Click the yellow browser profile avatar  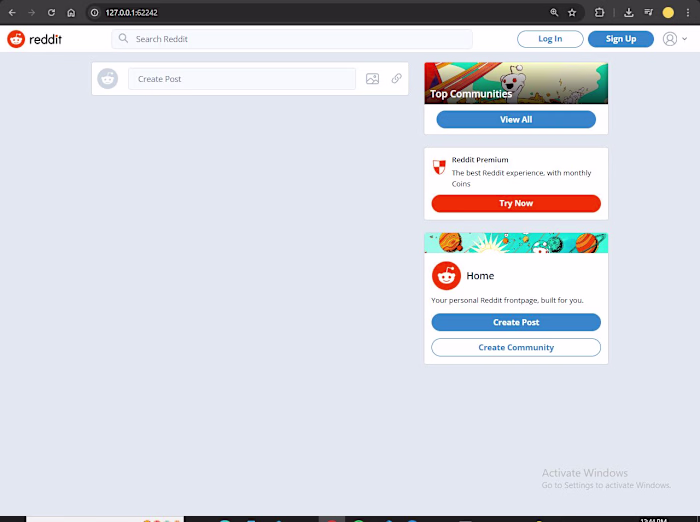coord(668,13)
